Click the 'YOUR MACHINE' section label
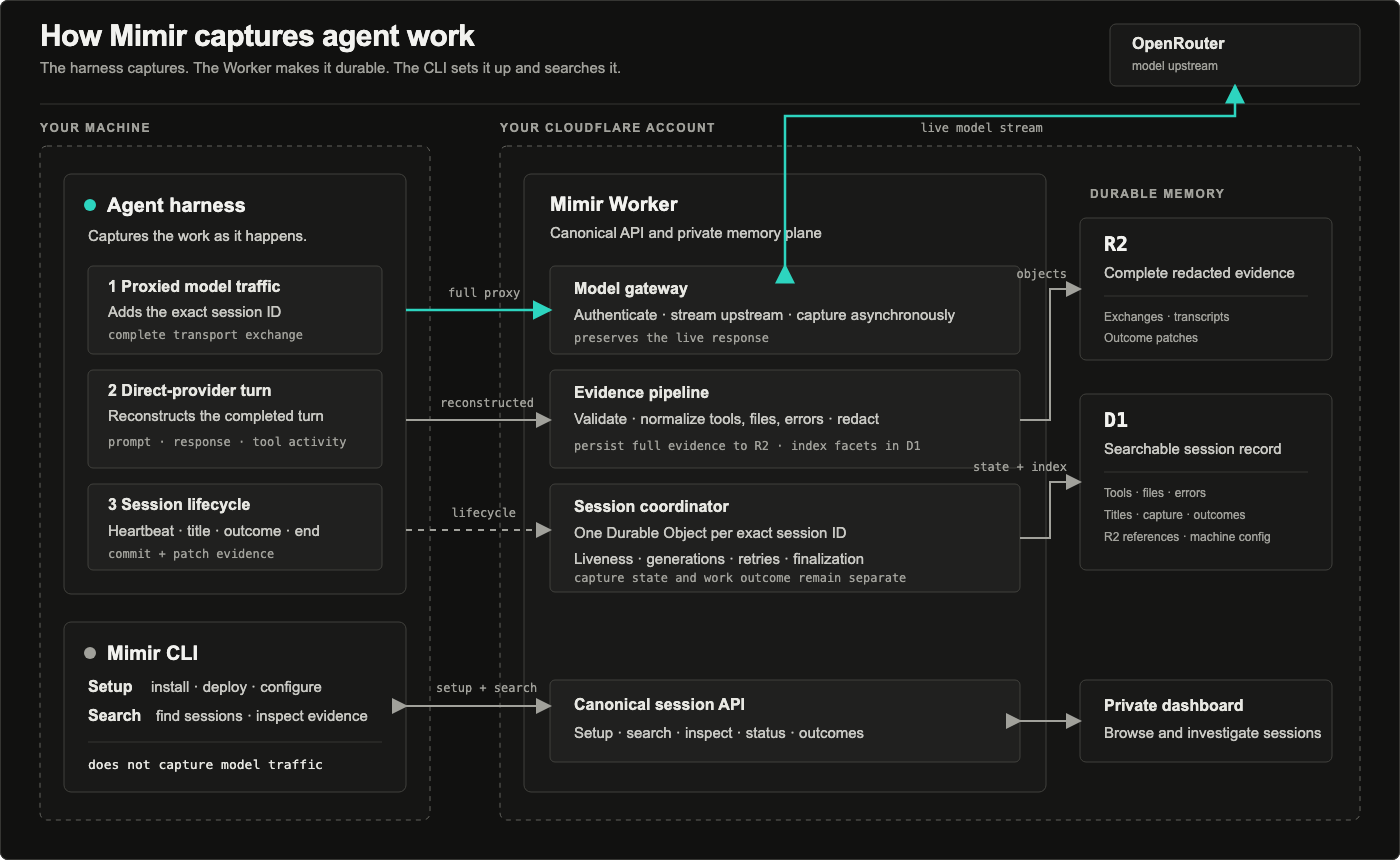The image size is (1400, 860). point(95,128)
